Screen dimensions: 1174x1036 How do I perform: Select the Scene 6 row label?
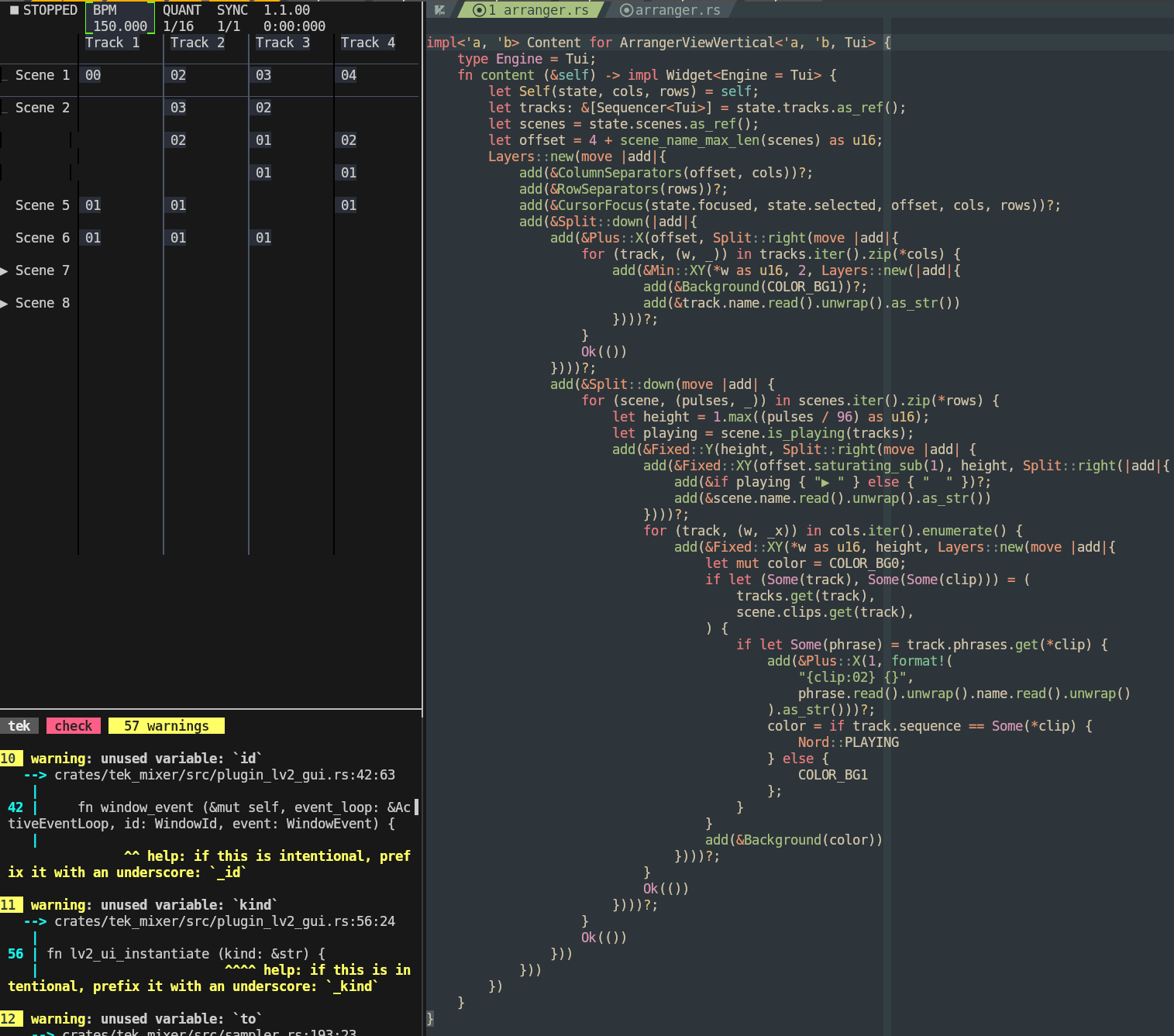pyautogui.click(x=43, y=238)
